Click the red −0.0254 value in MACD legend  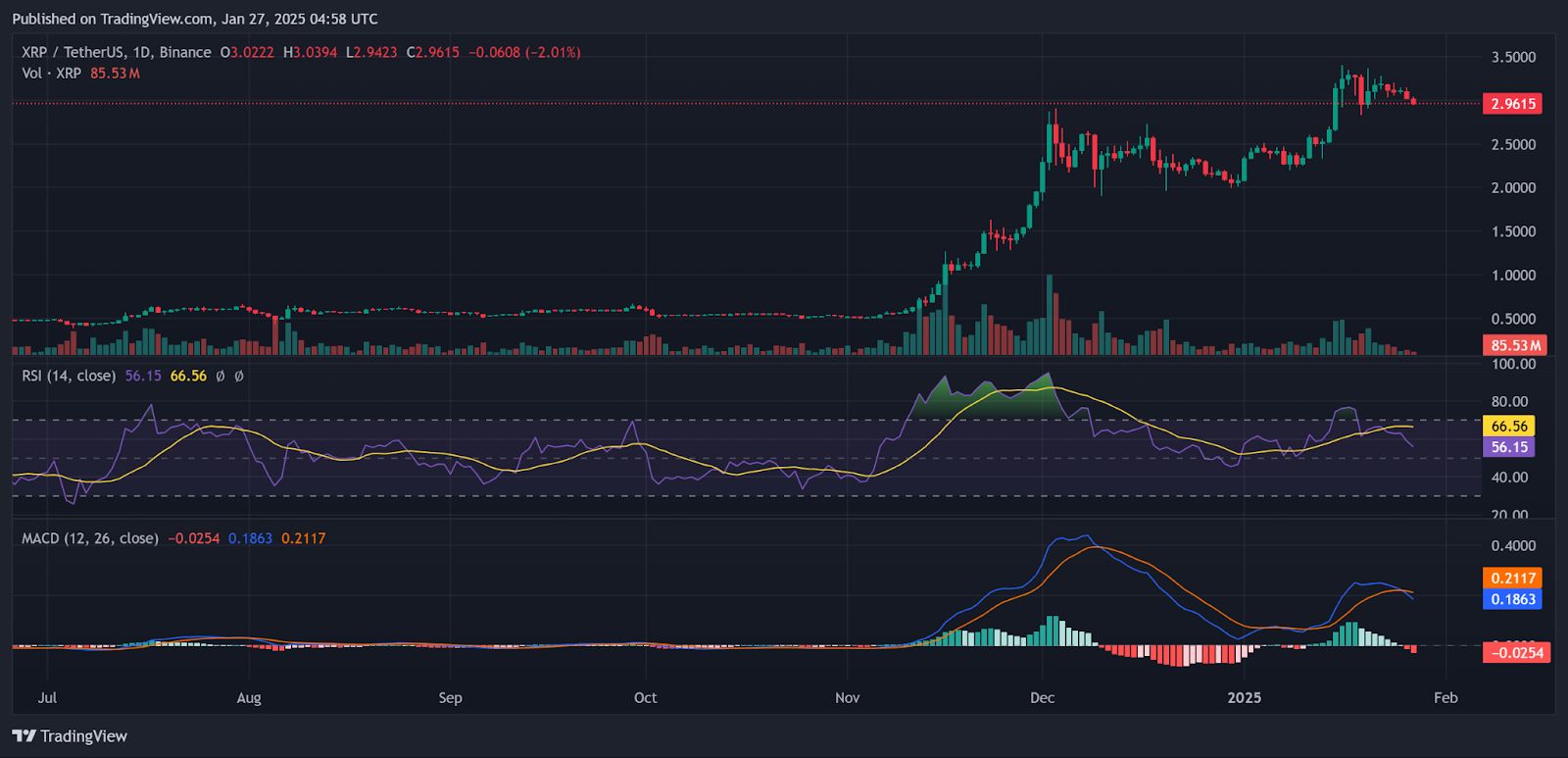tap(193, 538)
